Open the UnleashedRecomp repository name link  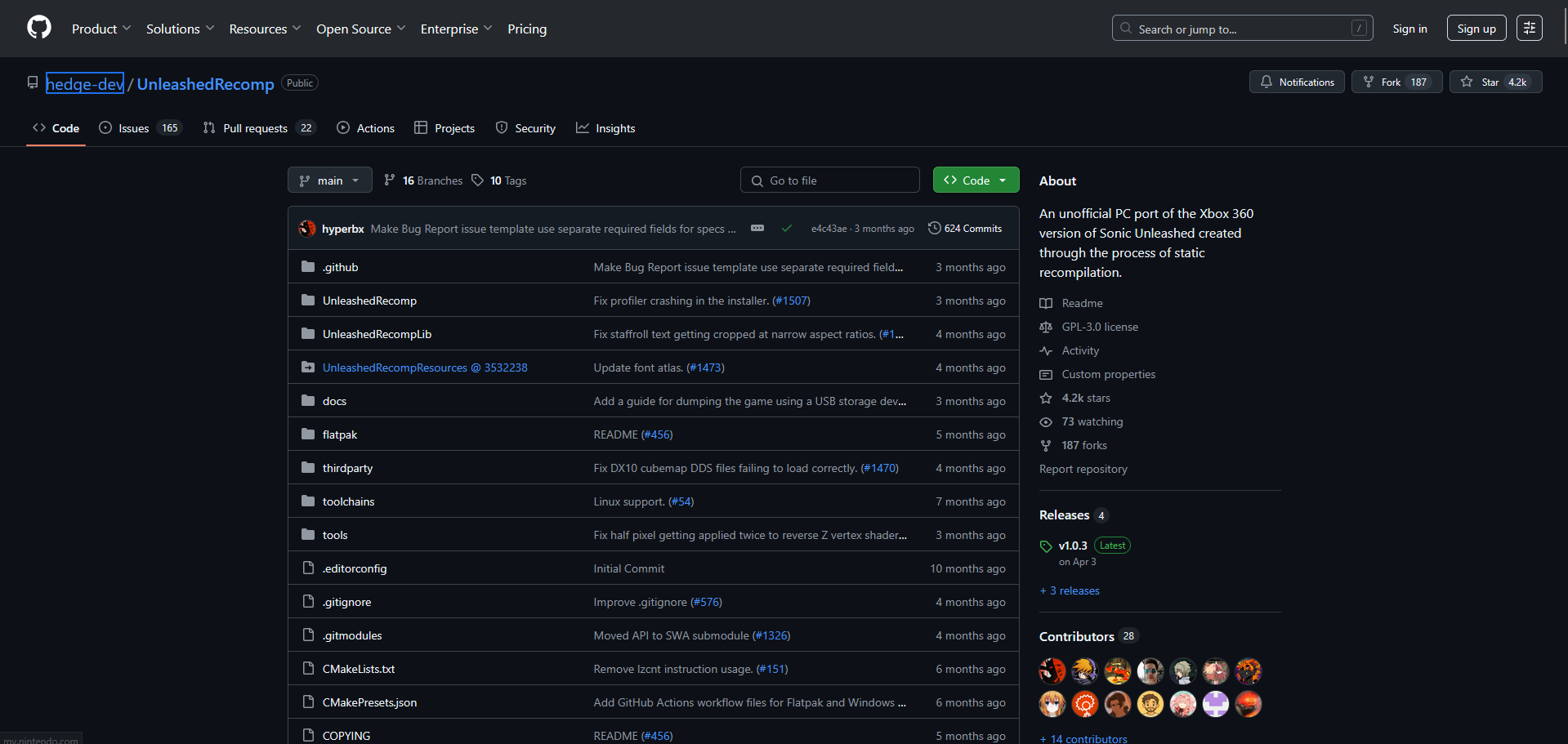[x=206, y=83]
